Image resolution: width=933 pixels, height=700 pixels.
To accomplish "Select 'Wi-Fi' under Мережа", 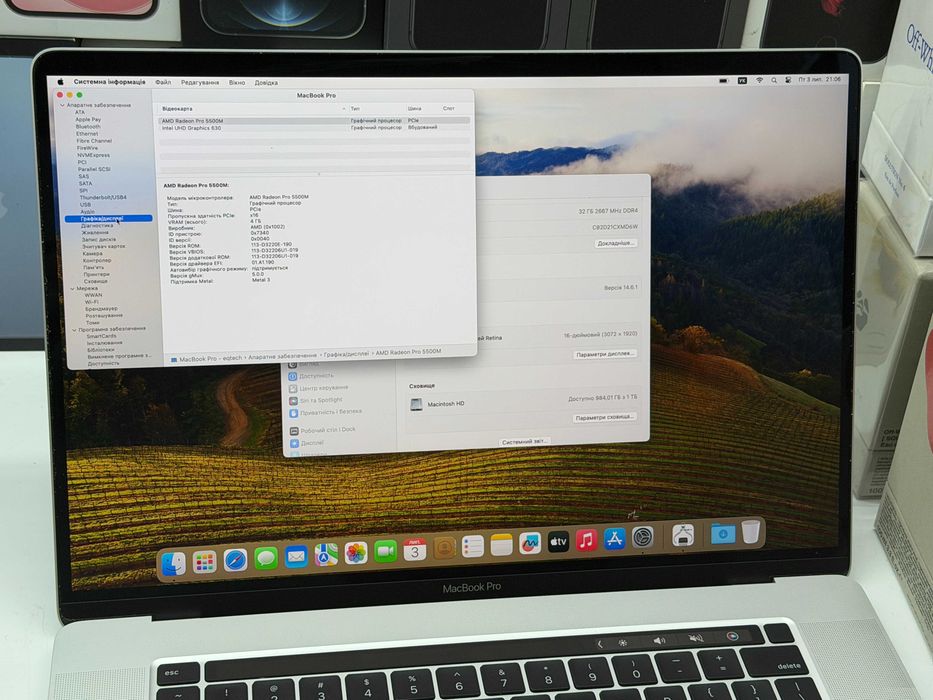I will coord(92,302).
